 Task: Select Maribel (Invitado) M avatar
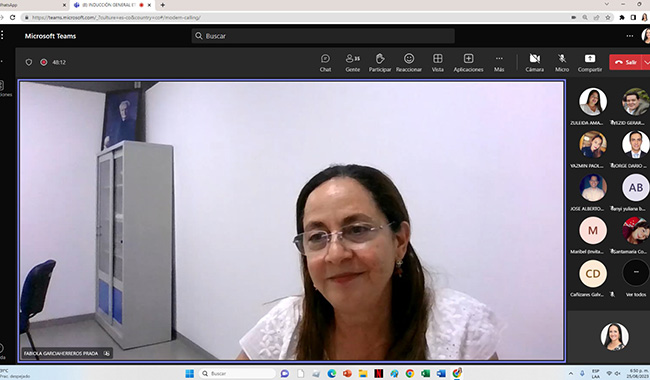click(x=593, y=230)
